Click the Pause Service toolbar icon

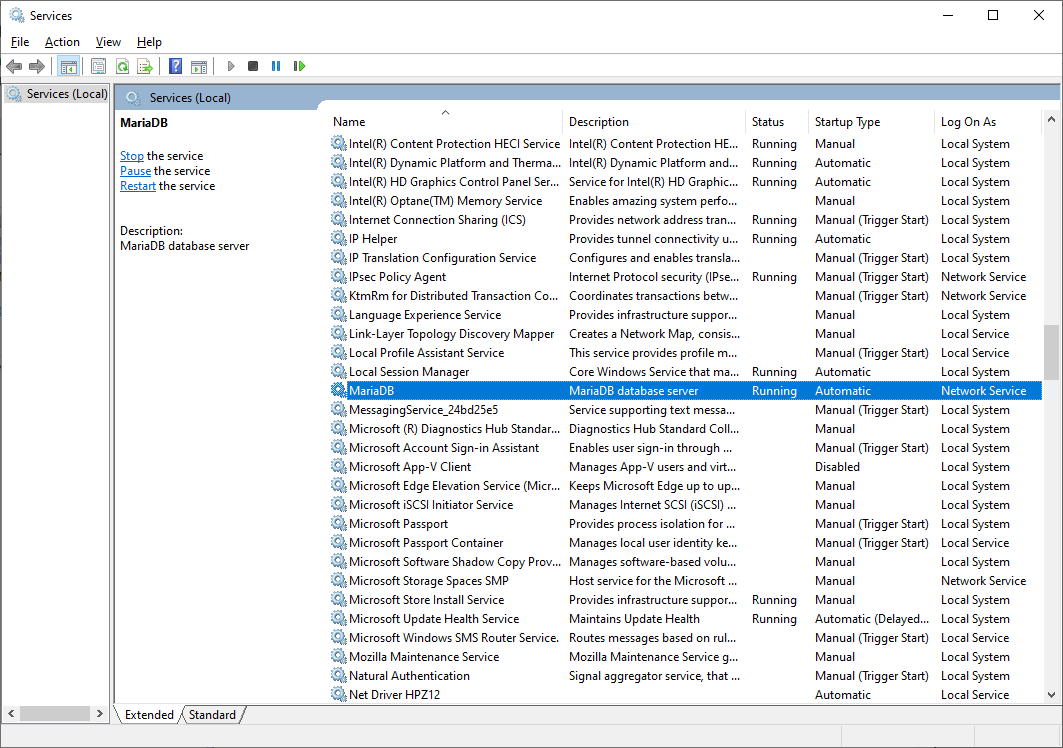(276, 66)
